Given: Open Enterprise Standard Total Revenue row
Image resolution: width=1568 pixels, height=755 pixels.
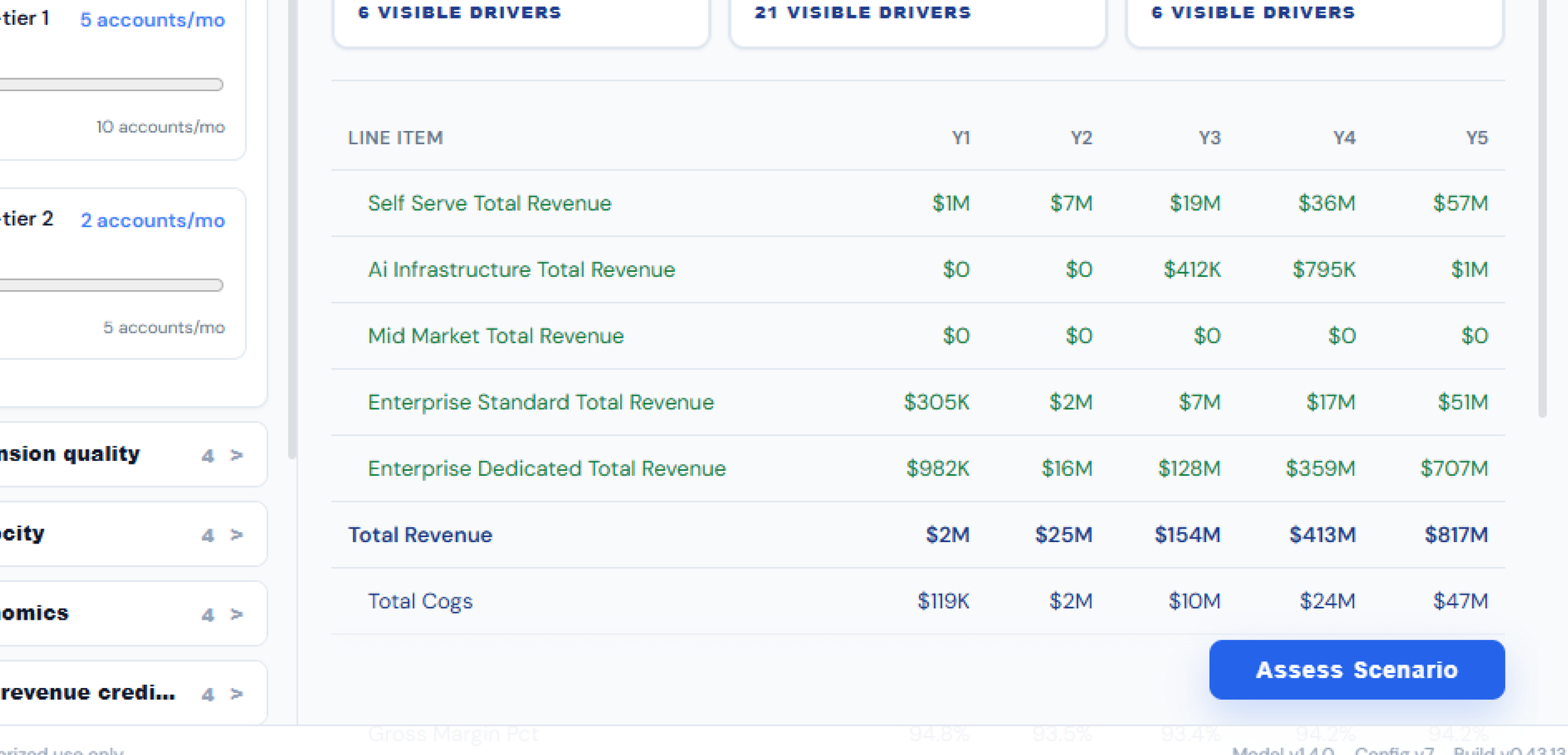Looking at the screenshot, I should tap(918, 402).
